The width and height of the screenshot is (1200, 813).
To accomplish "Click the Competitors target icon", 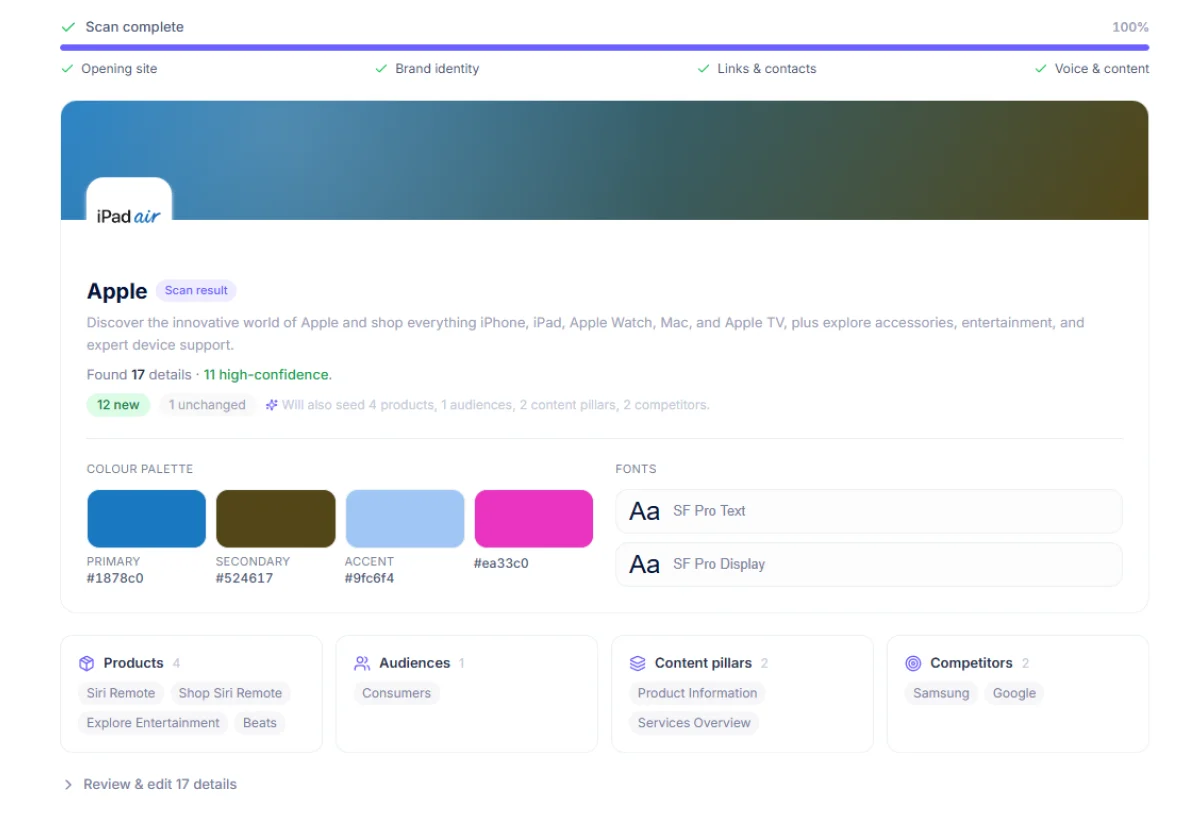I will 913,663.
